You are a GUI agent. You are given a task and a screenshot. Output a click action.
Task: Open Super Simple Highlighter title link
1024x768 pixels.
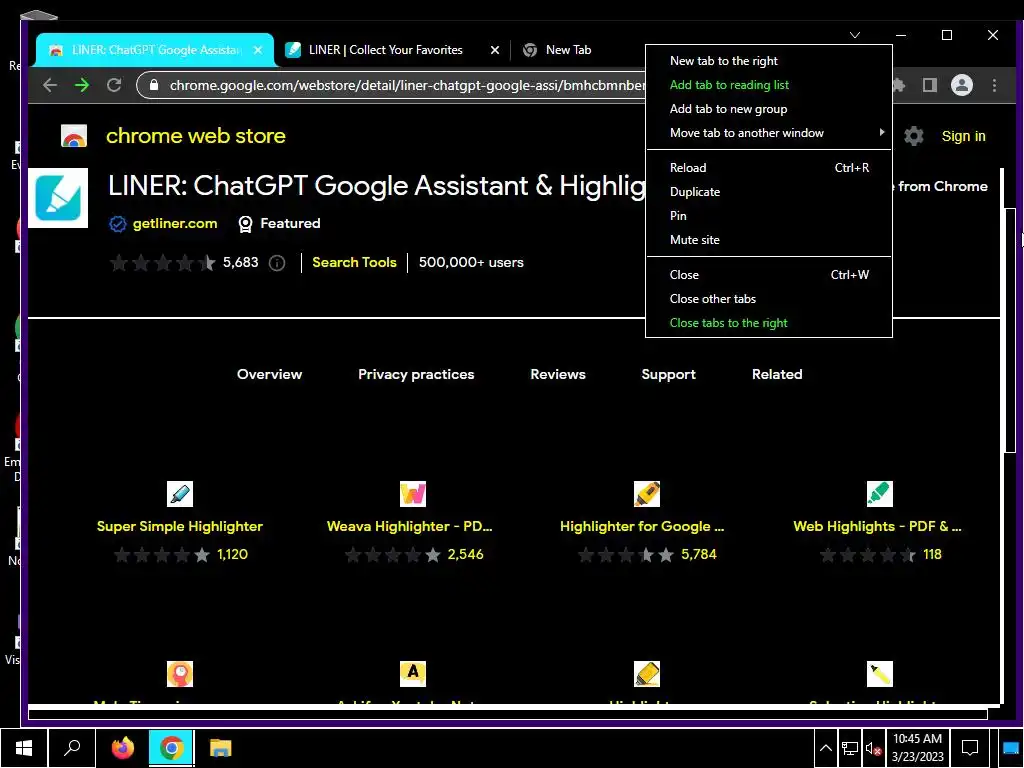coord(180,526)
